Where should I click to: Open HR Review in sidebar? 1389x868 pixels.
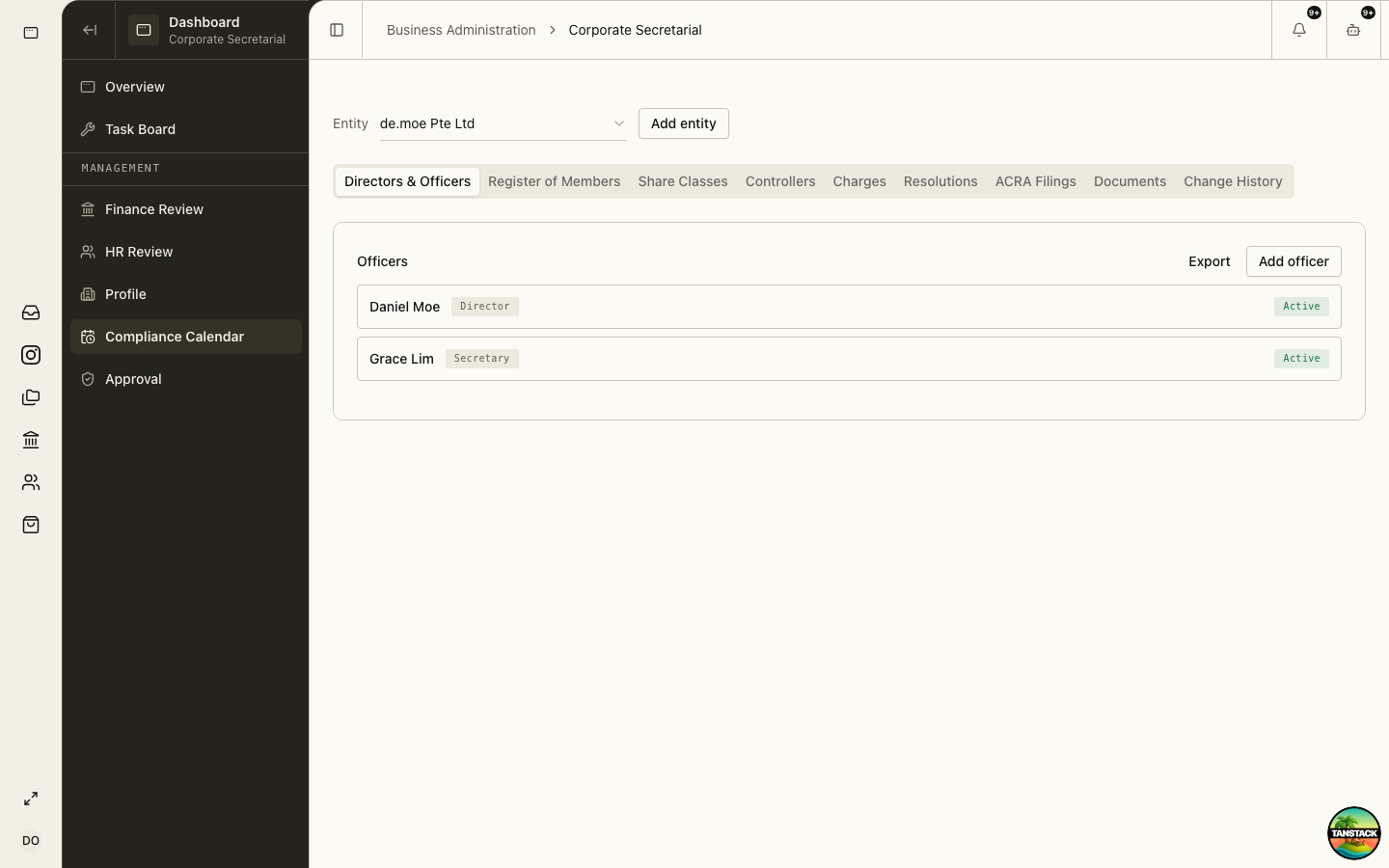(x=186, y=252)
